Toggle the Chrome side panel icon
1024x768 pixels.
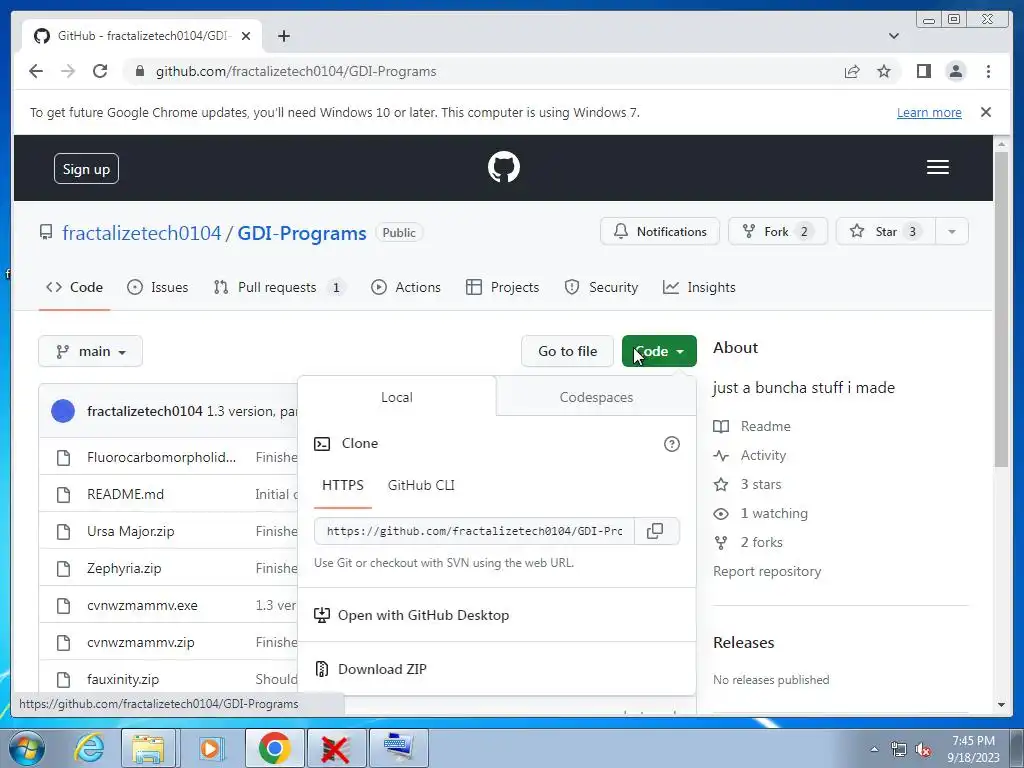923,71
